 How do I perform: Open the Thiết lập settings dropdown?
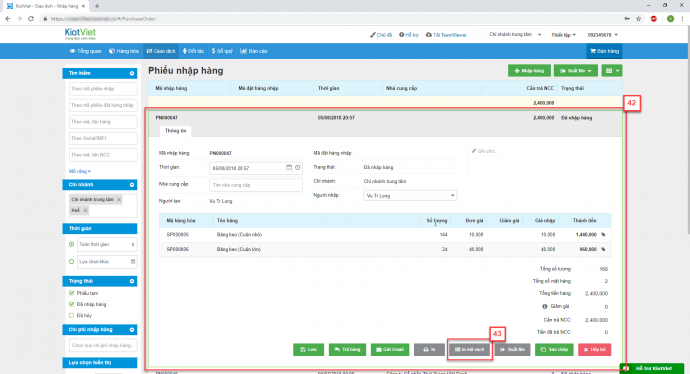point(563,35)
